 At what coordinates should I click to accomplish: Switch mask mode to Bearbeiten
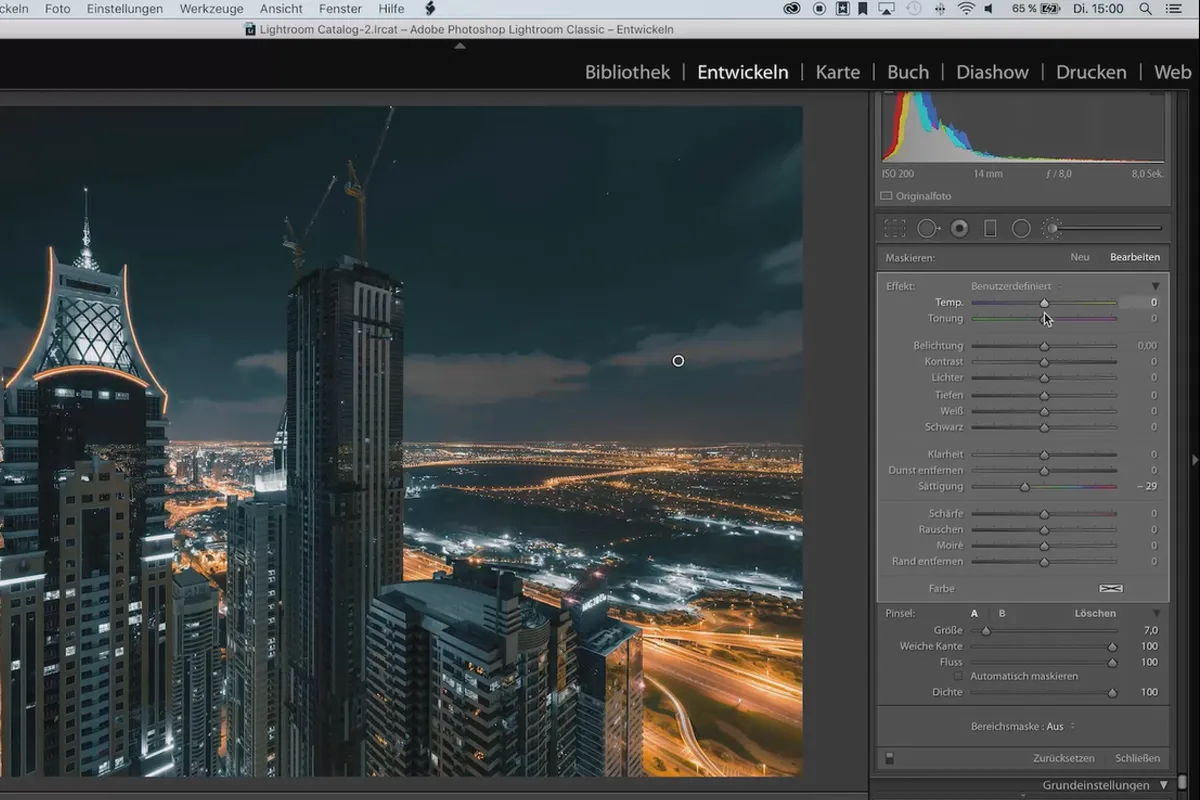pos(1135,257)
